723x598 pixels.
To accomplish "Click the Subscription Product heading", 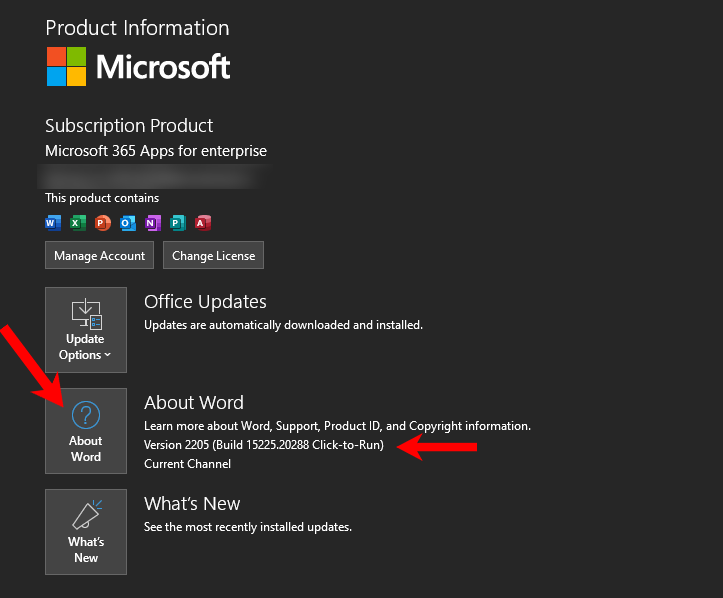I will pyautogui.click(x=129, y=126).
